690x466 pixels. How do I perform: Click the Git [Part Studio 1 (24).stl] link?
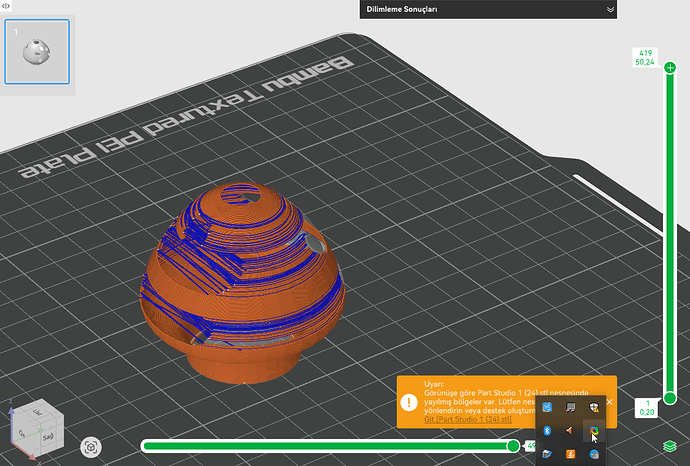pyautogui.click(x=468, y=419)
